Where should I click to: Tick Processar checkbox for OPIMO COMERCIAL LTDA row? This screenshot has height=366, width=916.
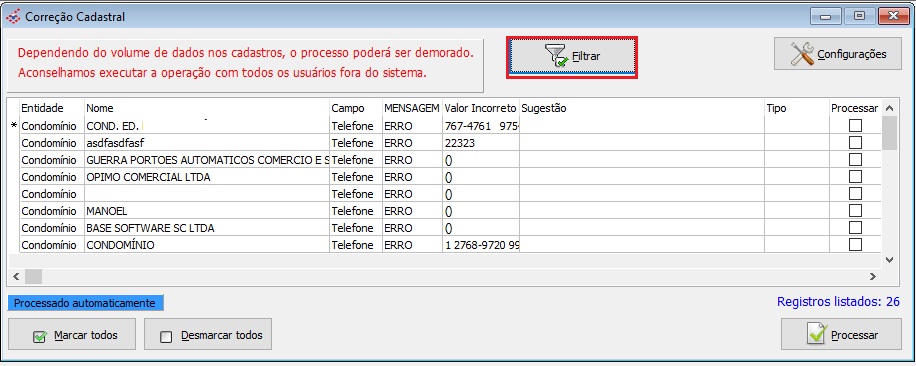(x=855, y=176)
